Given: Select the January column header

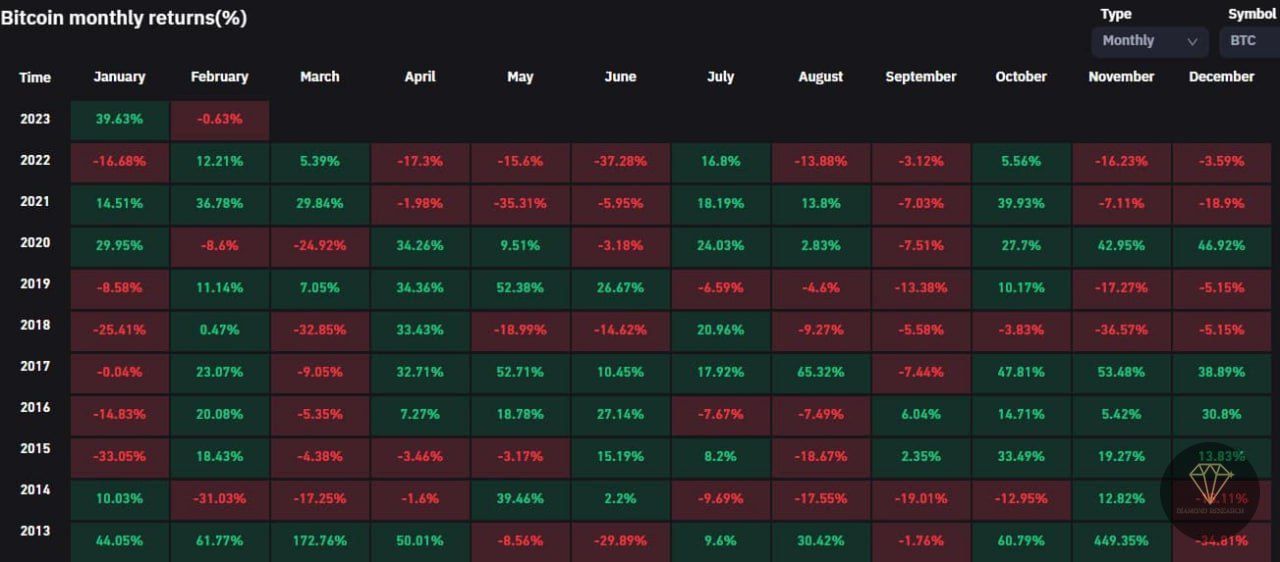Looking at the screenshot, I should [x=119, y=77].
